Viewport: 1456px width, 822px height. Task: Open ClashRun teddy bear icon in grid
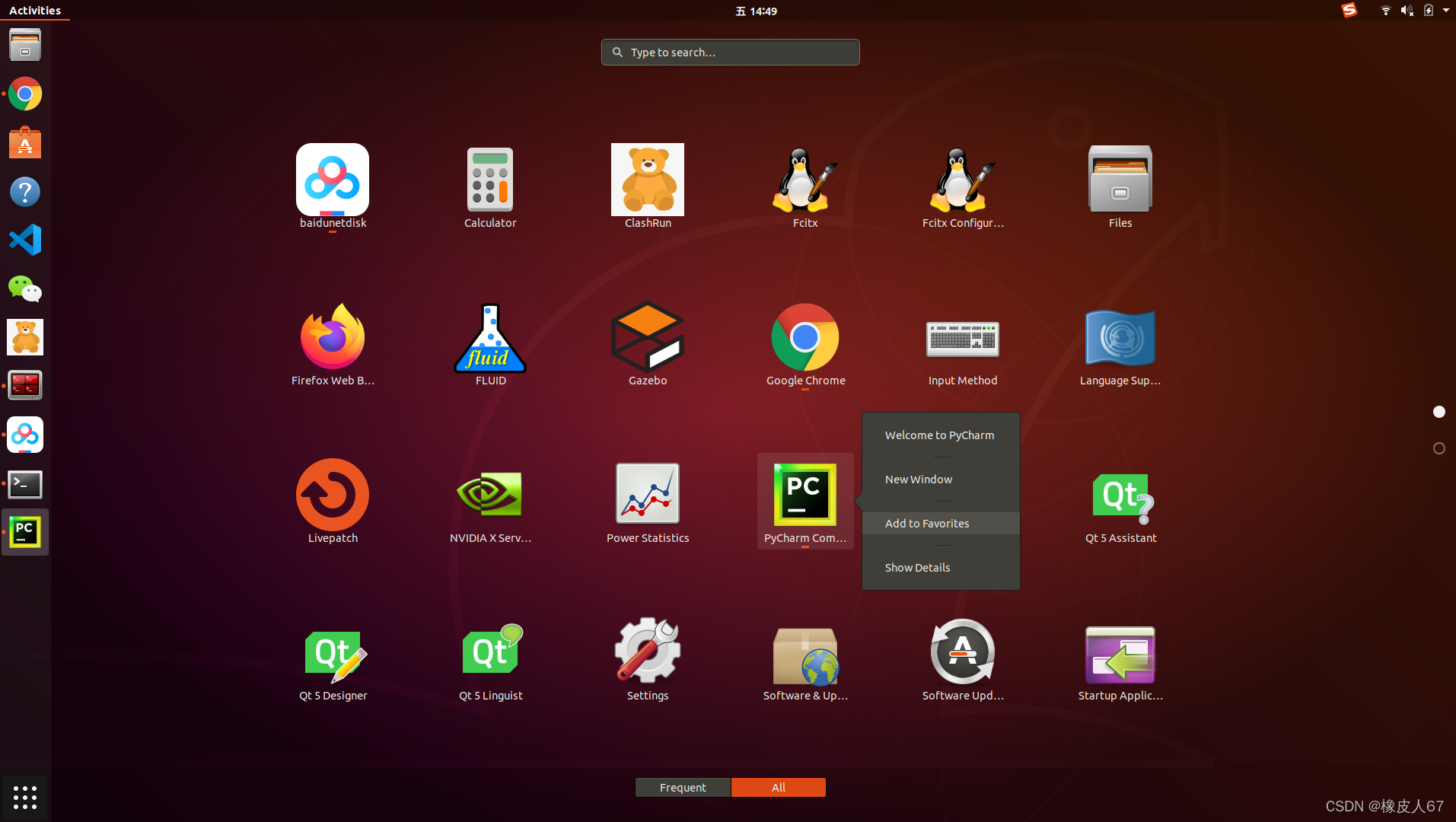[648, 187]
